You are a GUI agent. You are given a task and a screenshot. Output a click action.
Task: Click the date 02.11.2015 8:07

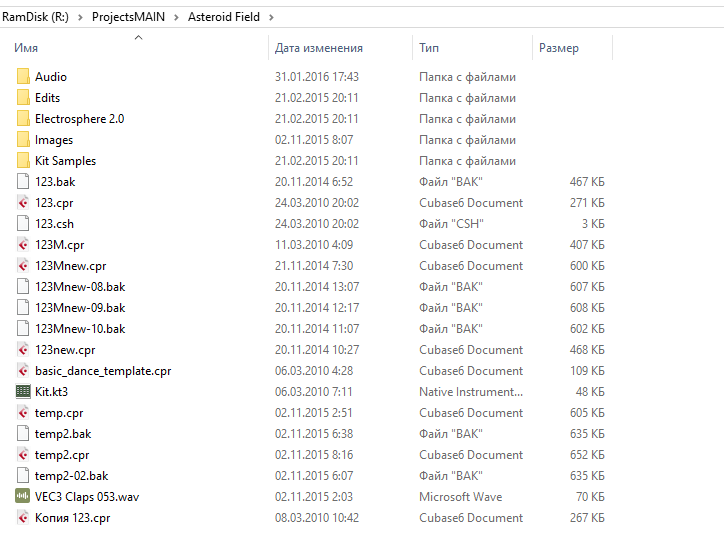click(314, 140)
